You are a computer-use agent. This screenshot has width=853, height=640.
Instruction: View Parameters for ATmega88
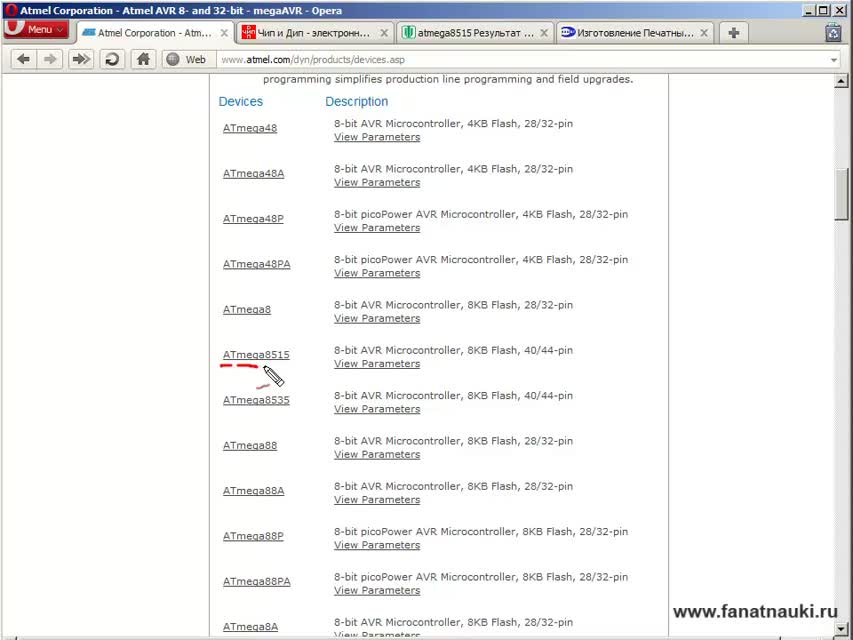pyautogui.click(x=377, y=454)
